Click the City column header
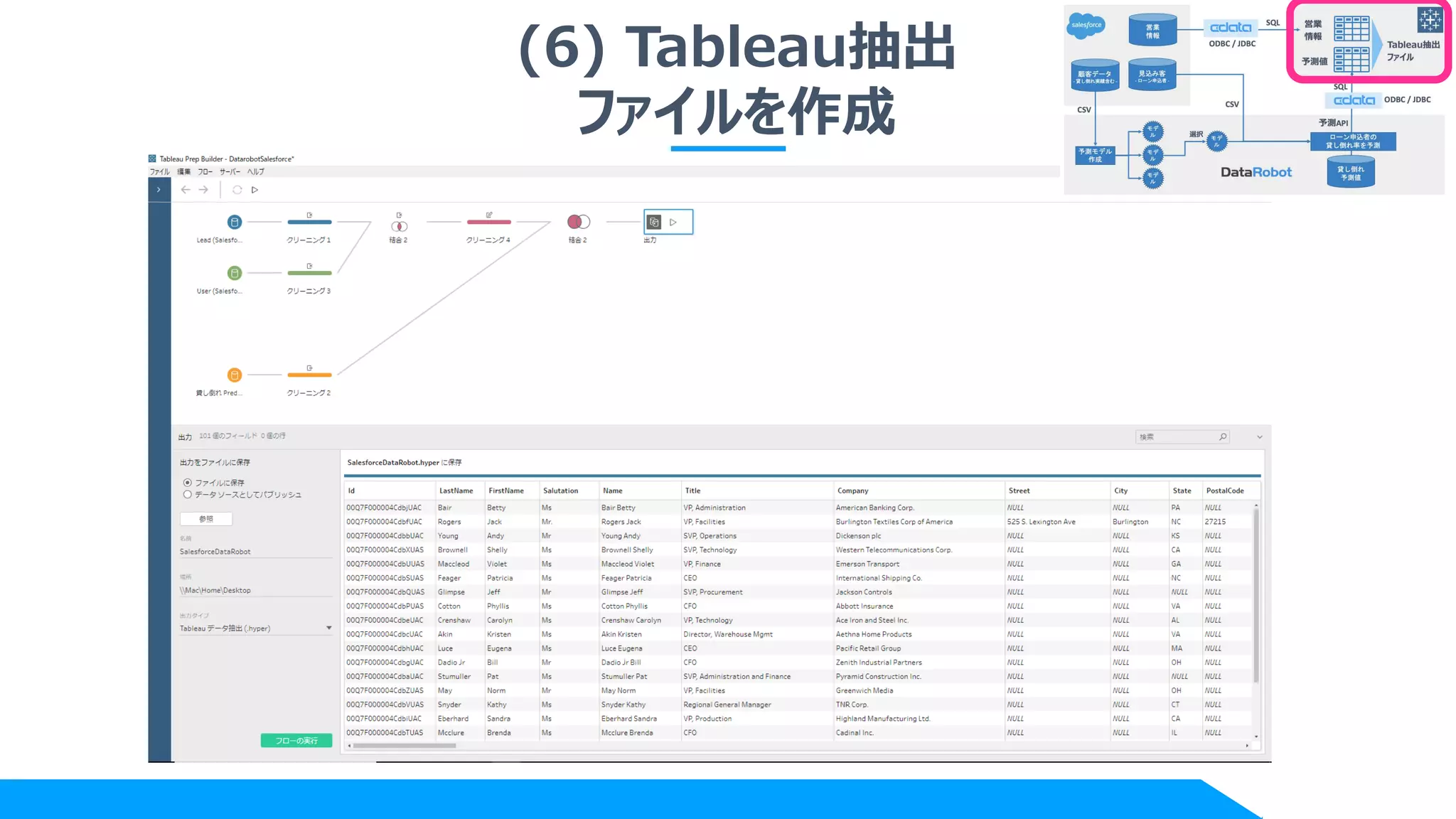This screenshot has width=1456, height=819. pos(1140,491)
